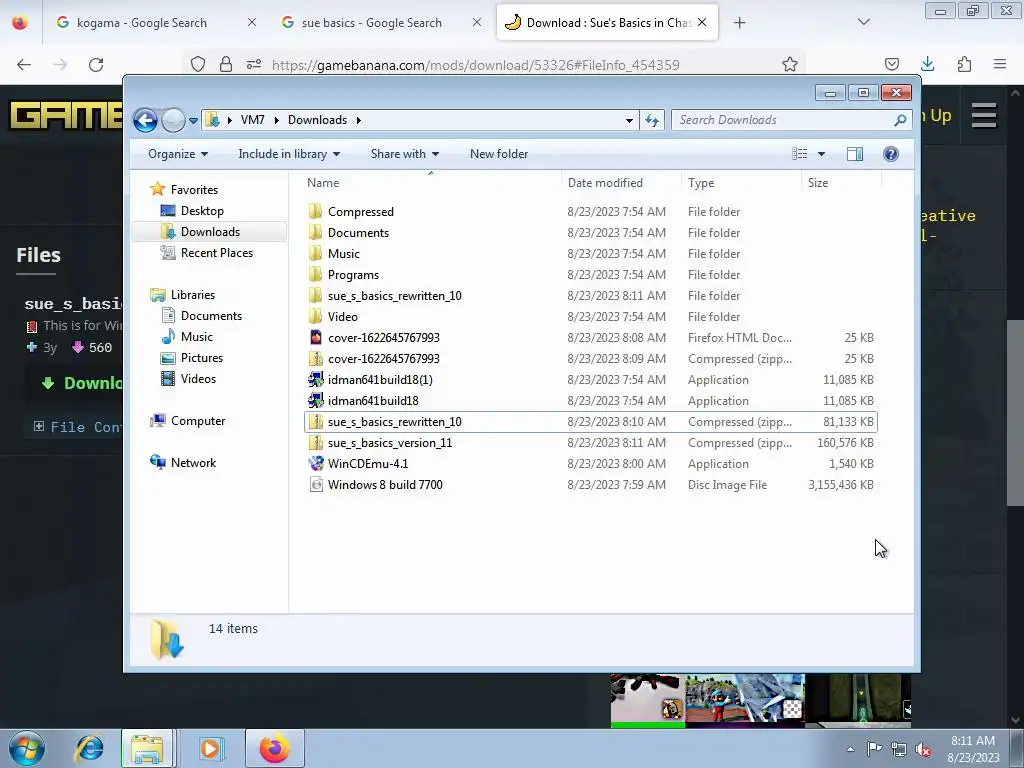Image resolution: width=1024 pixels, height=768 pixels.
Task: Open the Organize menu
Action: click(x=178, y=154)
